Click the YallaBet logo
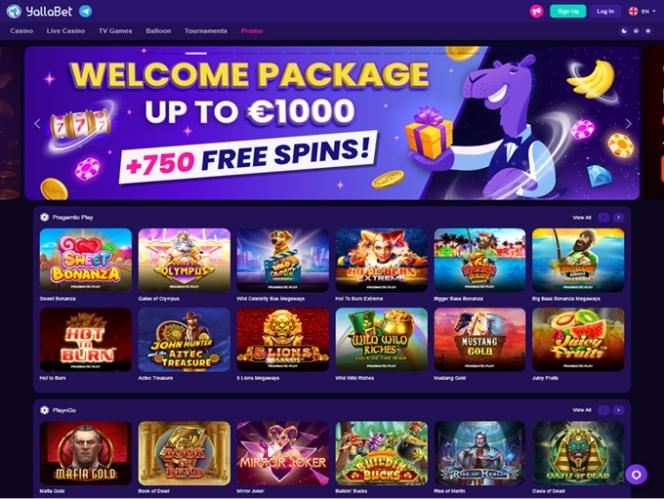The height and width of the screenshot is (499, 664). (40, 11)
